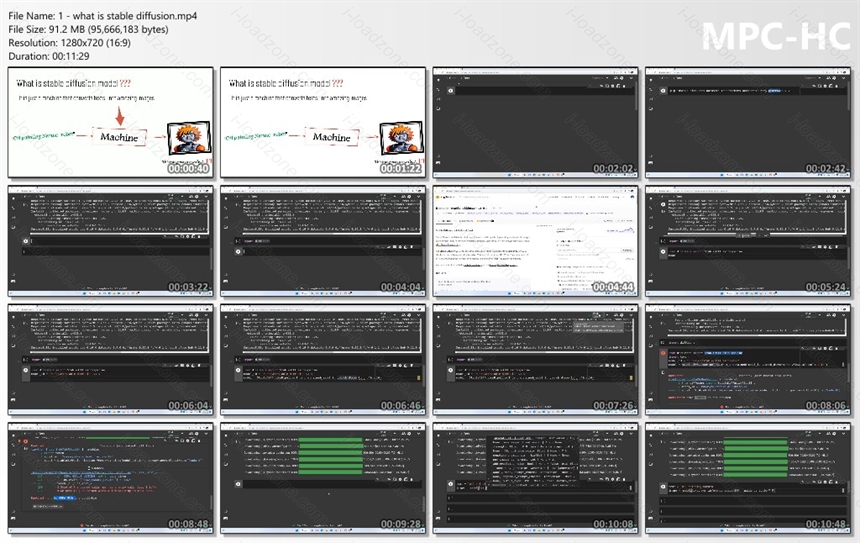Image resolution: width=860 pixels, height=543 pixels.
Task: Click the thumbnail at 00:02:02
Action: click(x=535, y=122)
